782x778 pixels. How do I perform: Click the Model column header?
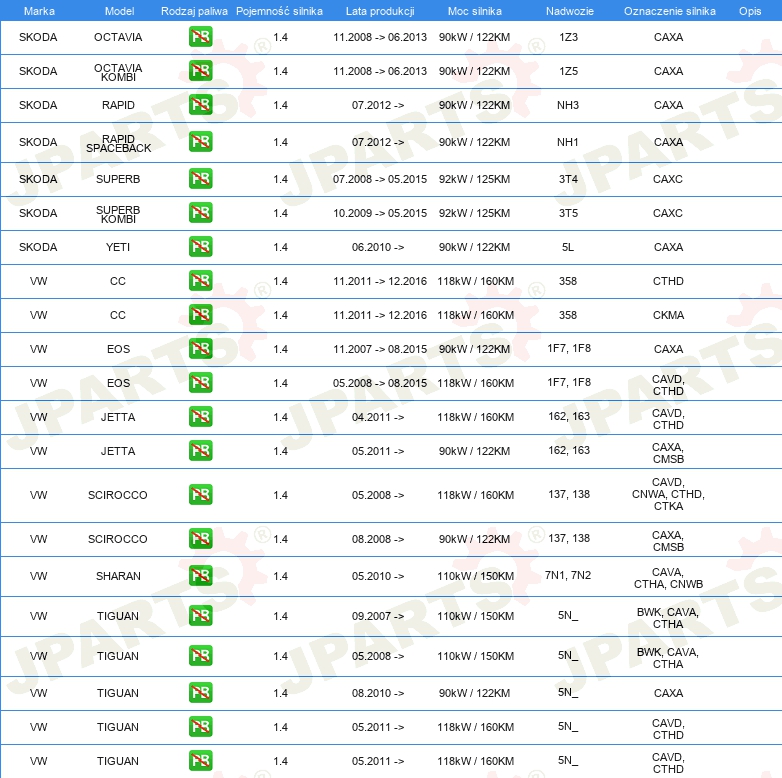119,11
